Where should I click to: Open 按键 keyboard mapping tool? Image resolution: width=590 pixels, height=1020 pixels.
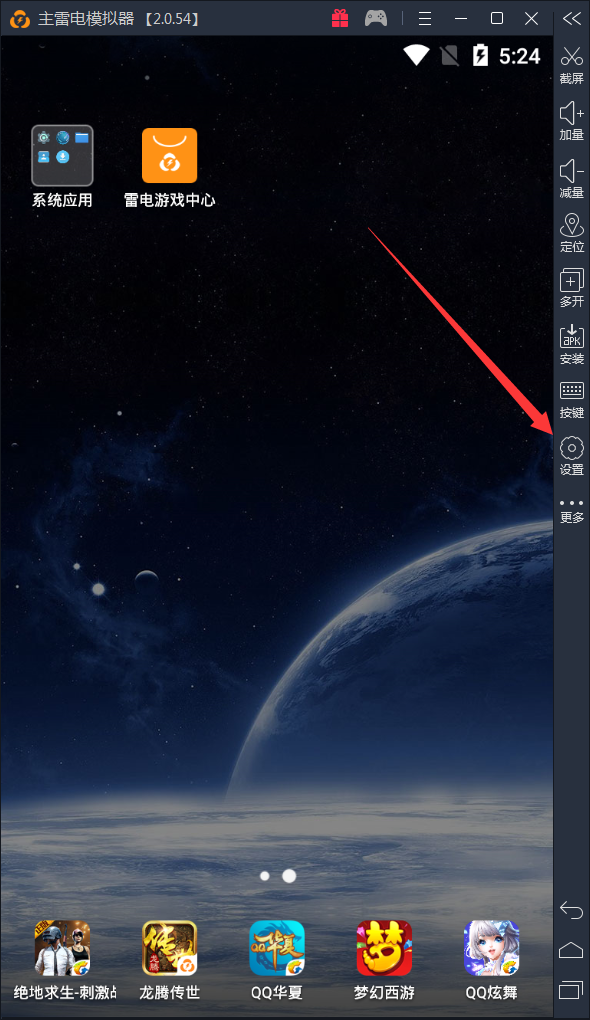tap(572, 390)
